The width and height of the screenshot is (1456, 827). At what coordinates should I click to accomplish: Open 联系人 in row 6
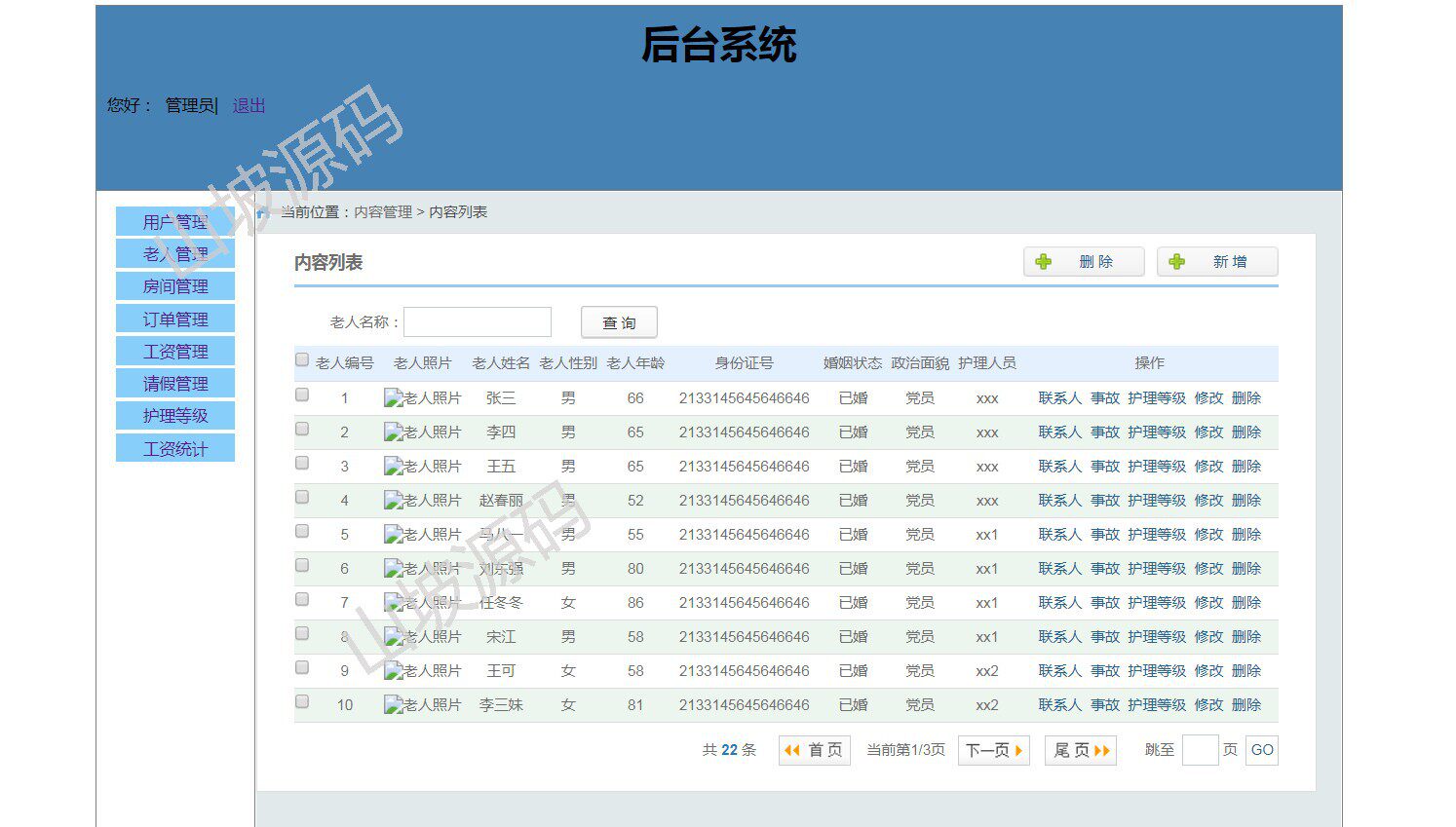[x=1059, y=569]
